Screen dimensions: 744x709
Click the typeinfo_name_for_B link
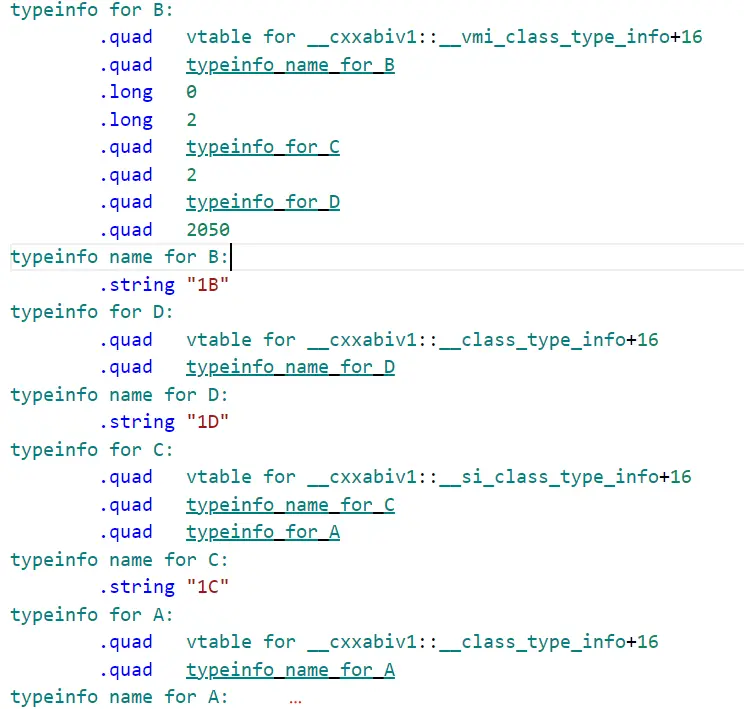click(290, 65)
